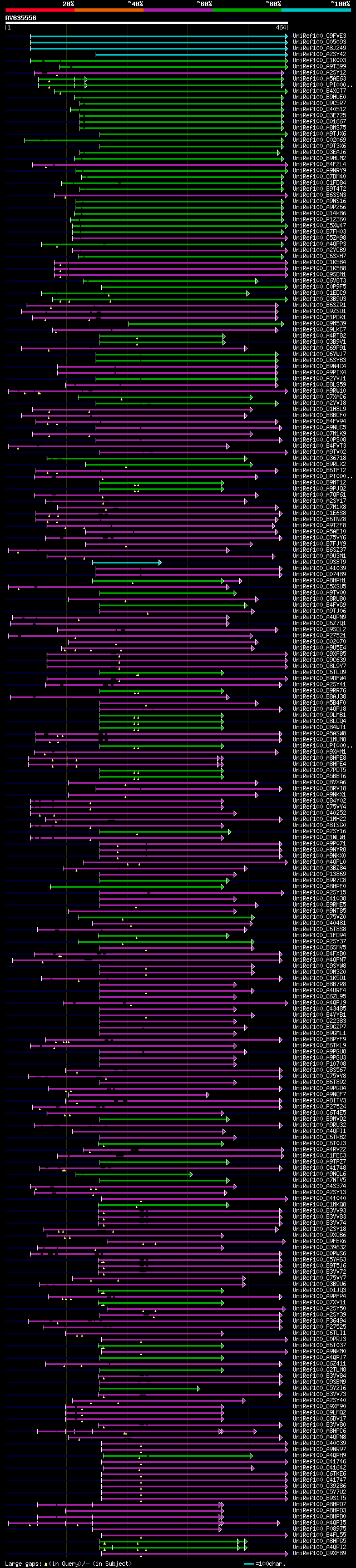This screenshot has height=1568, width=356.
Task: Click label UniRef100_Q07489
Action: coord(319,574)
